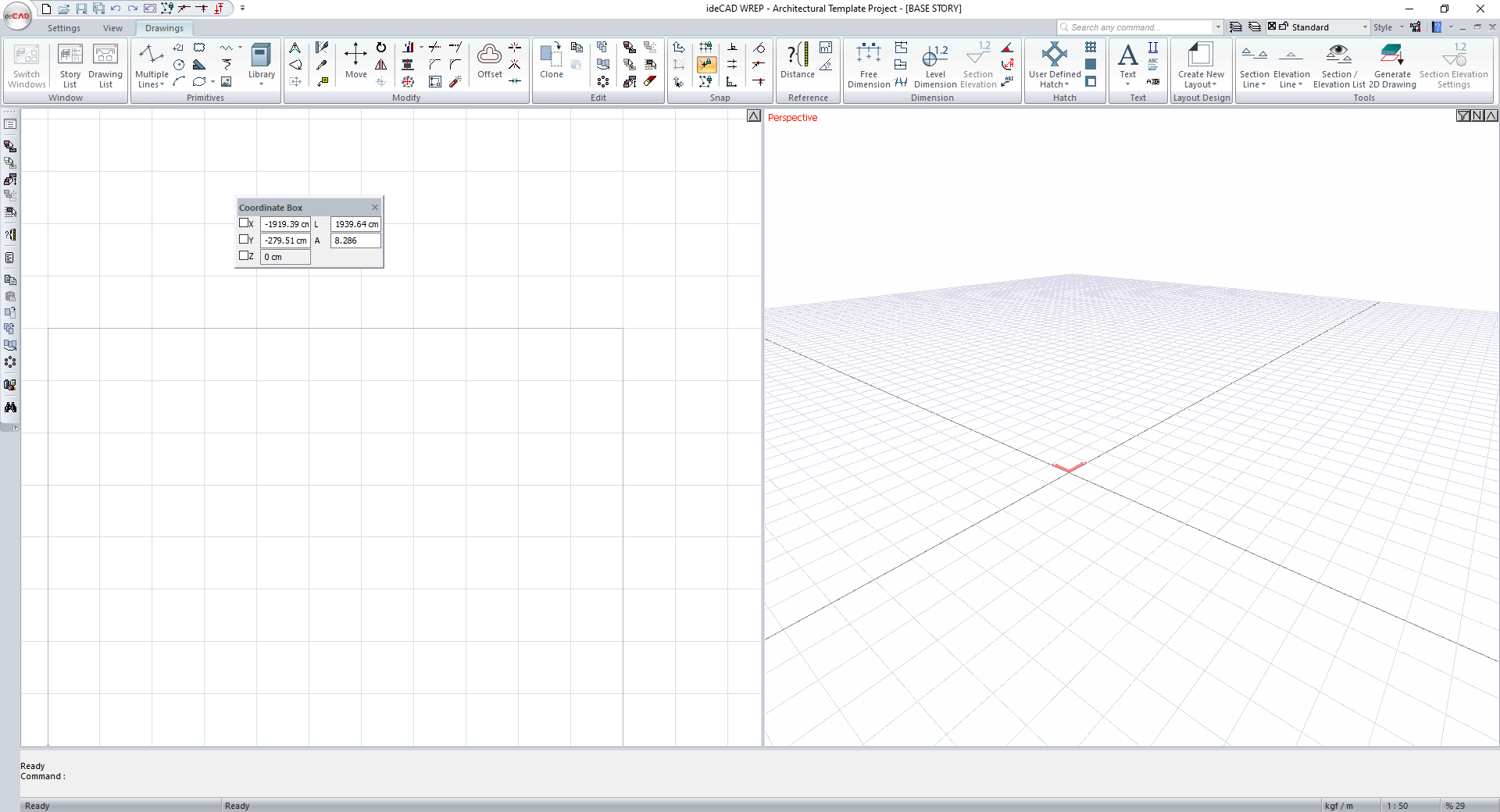Close the Coordinate Box panel
1500x812 pixels.
(375, 208)
